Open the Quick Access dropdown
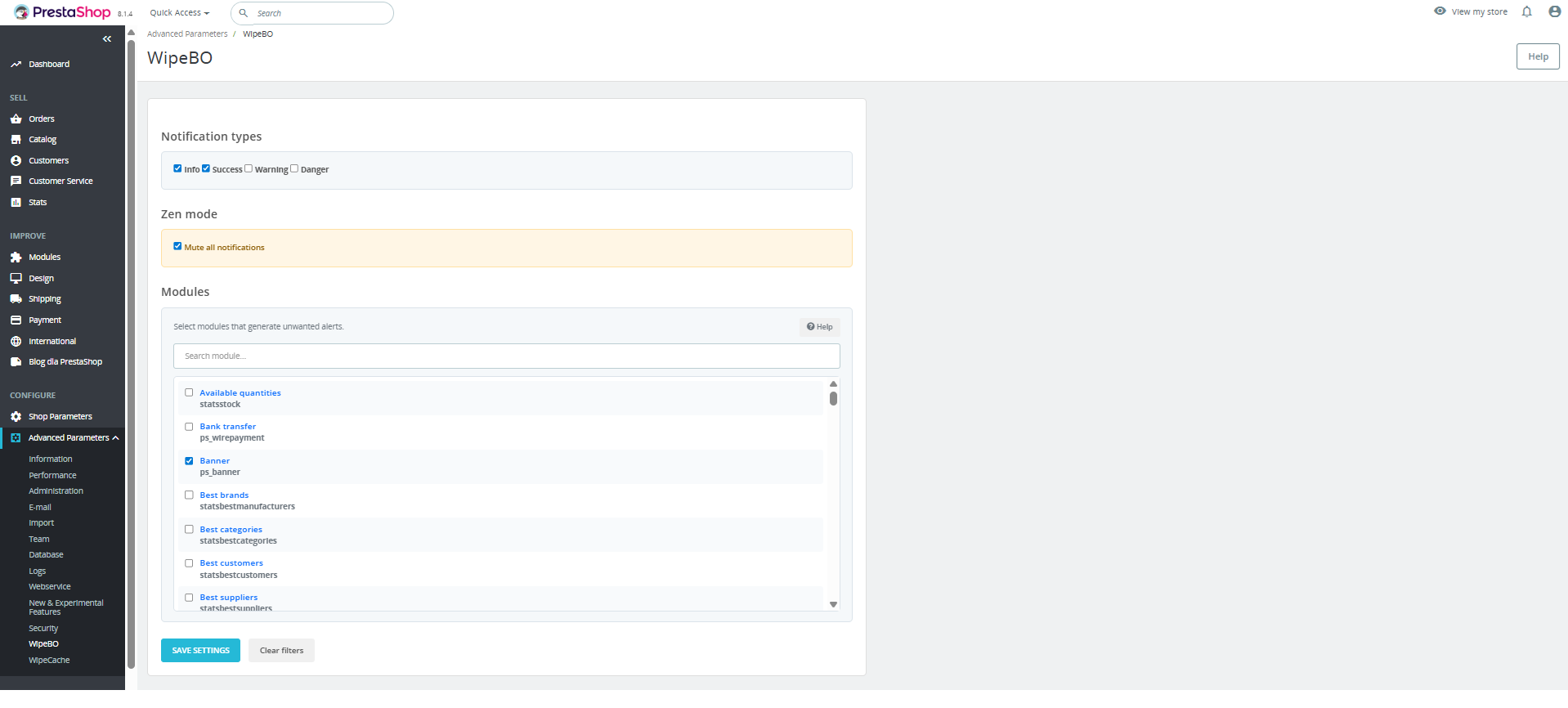Screen dimensions: 1568x708 [x=179, y=13]
